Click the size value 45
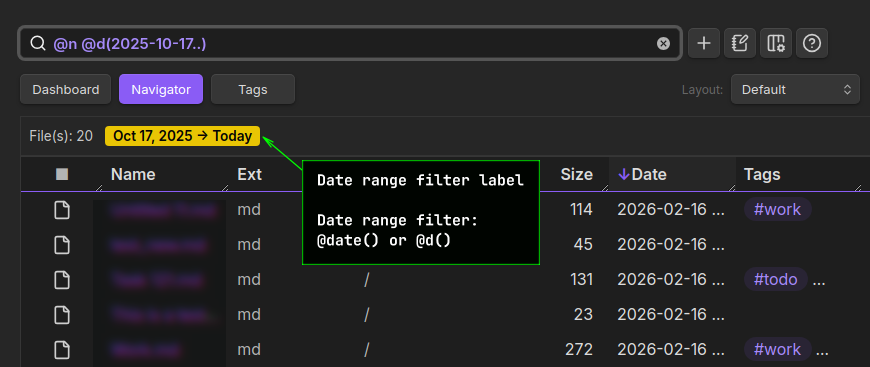This screenshot has width=870, height=367. click(583, 245)
